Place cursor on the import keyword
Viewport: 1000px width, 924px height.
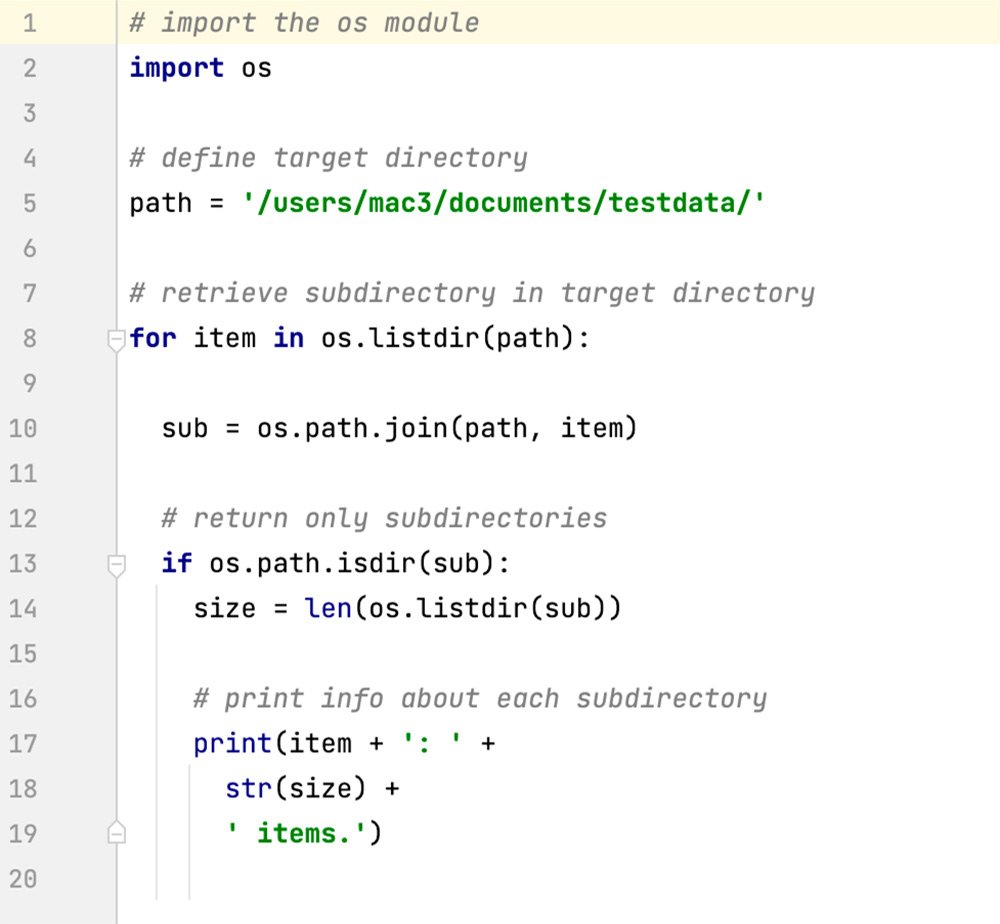point(176,68)
